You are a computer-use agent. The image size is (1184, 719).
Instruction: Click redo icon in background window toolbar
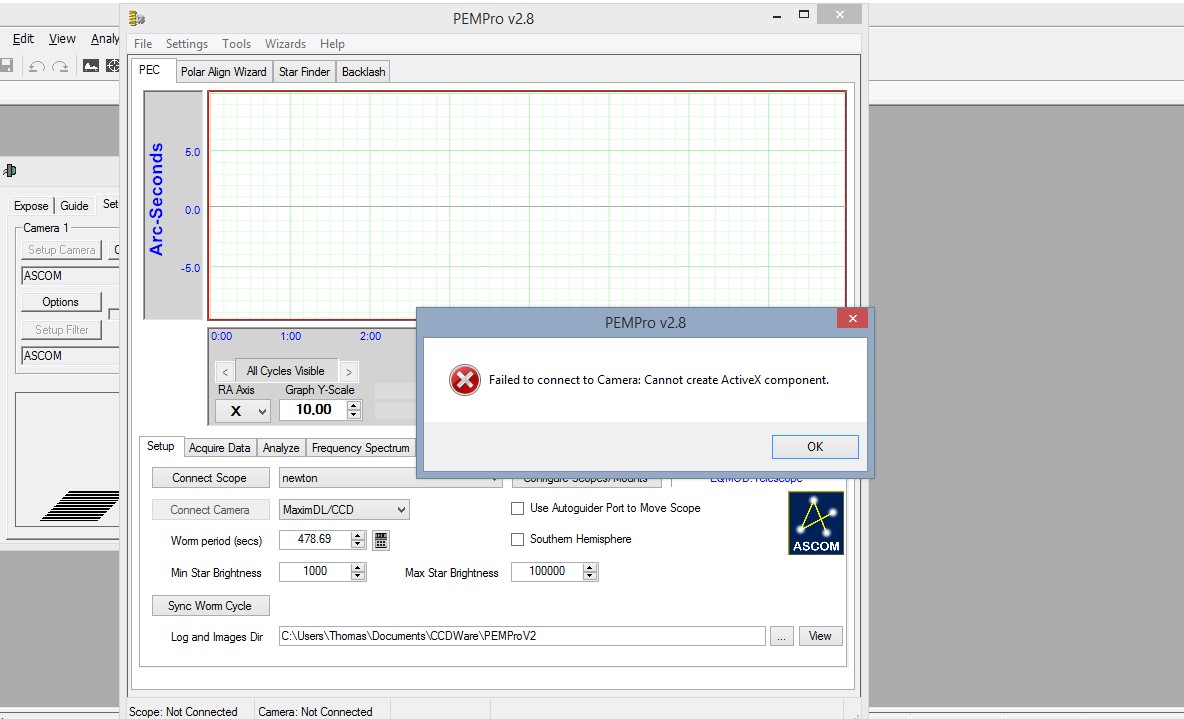pyautogui.click(x=60, y=66)
